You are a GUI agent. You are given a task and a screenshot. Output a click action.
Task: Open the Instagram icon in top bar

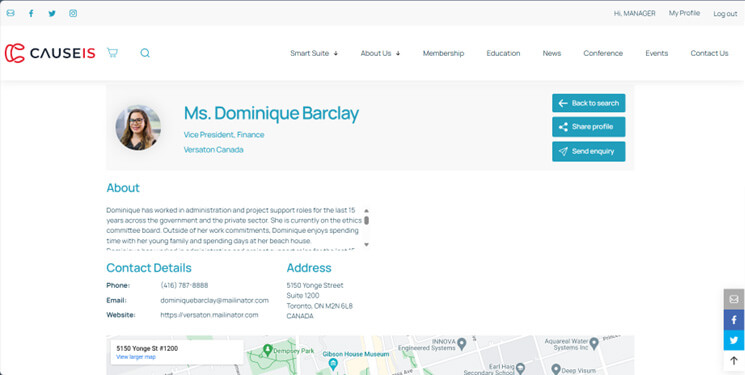(x=73, y=13)
